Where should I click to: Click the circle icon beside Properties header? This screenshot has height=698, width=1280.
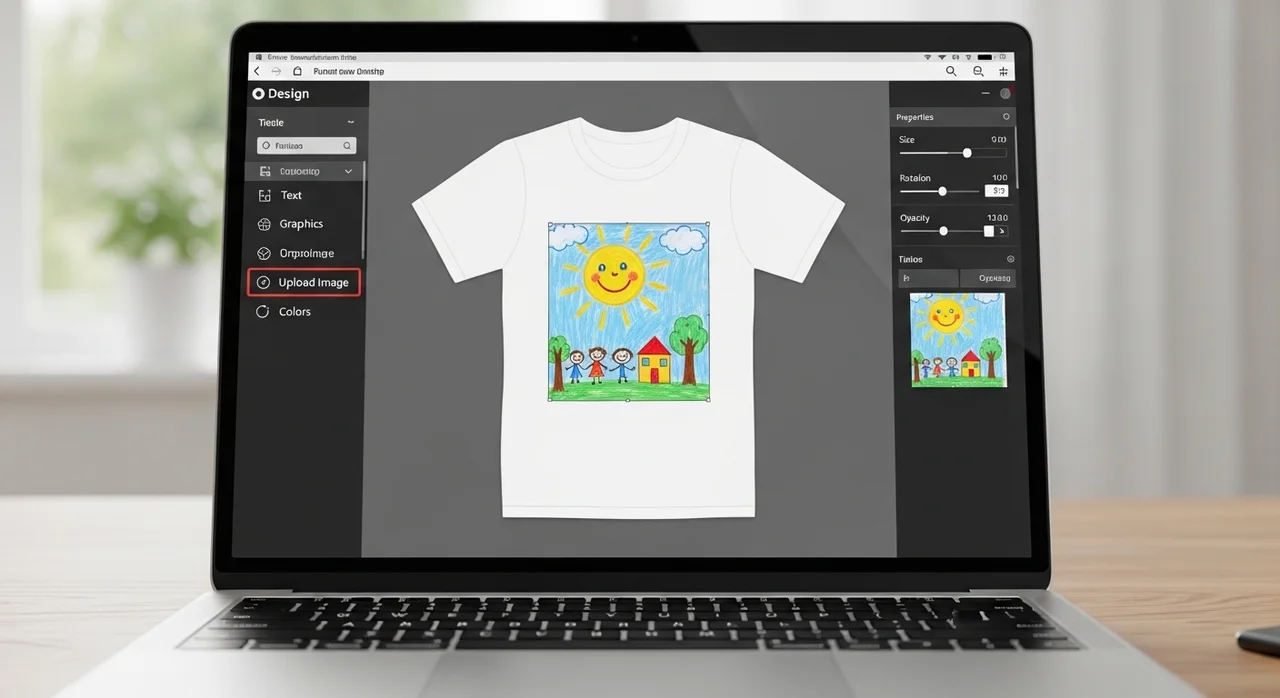coord(1006,117)
